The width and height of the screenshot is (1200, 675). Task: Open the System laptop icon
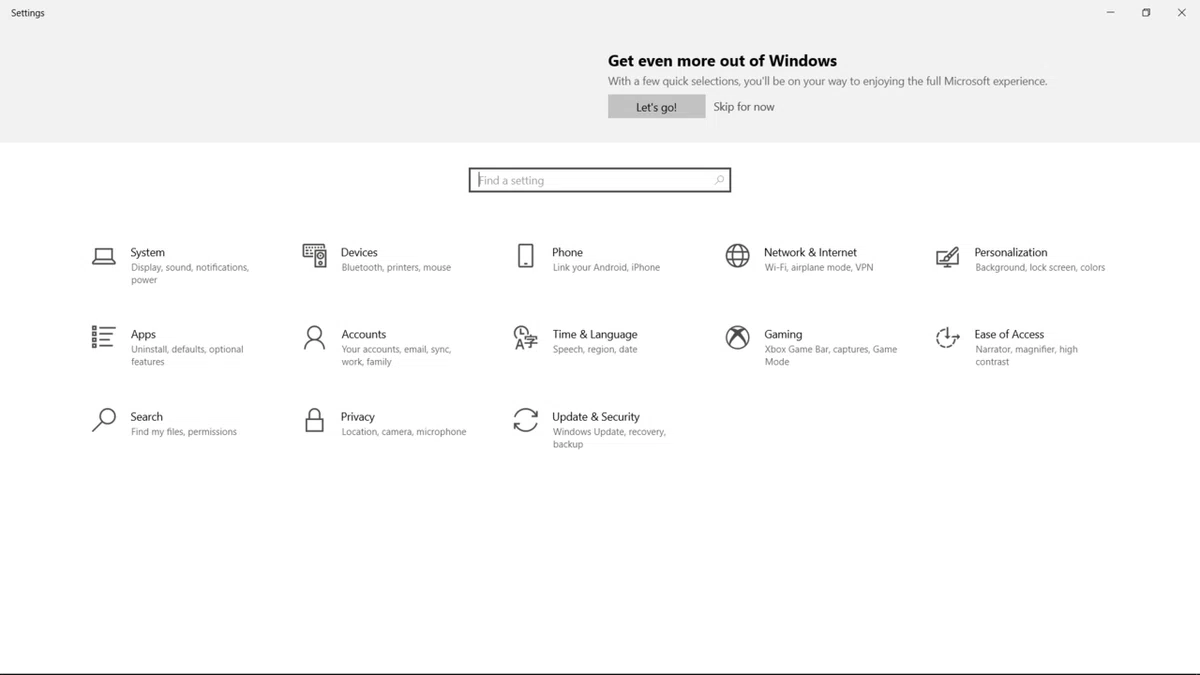(x=103, y=256)
